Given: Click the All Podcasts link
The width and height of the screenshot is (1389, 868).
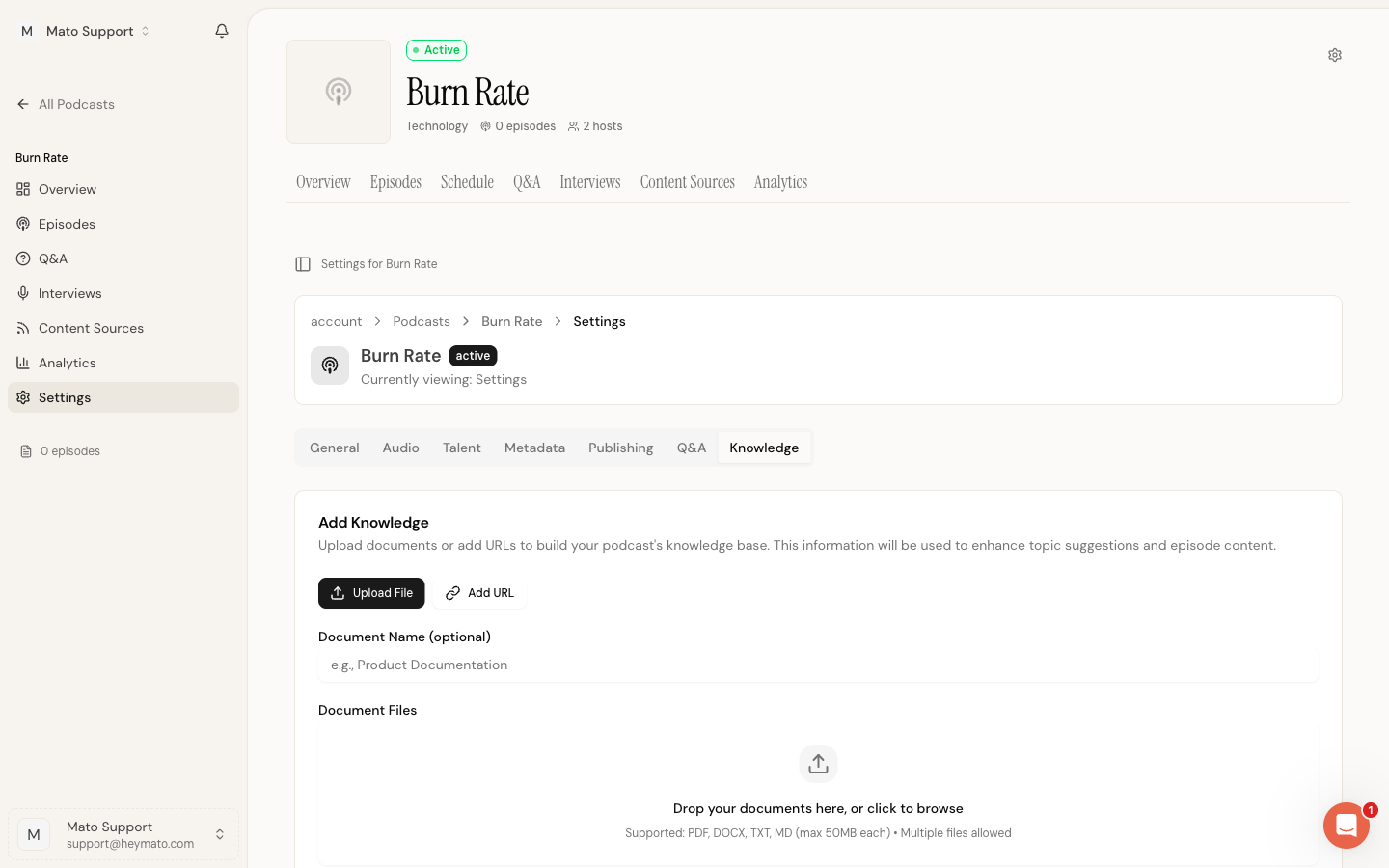Looking at the screenshot, I should tap(66, 104).
